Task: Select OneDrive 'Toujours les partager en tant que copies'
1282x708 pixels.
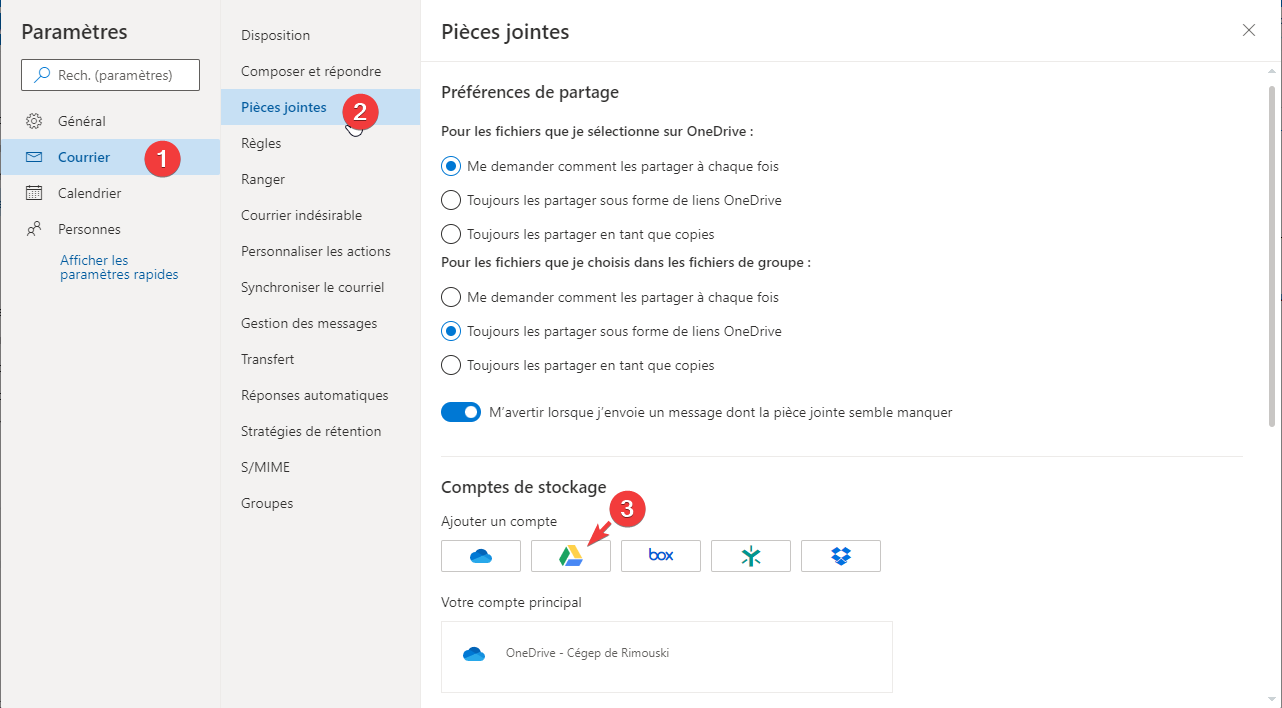Action: [x=451, y=234]
